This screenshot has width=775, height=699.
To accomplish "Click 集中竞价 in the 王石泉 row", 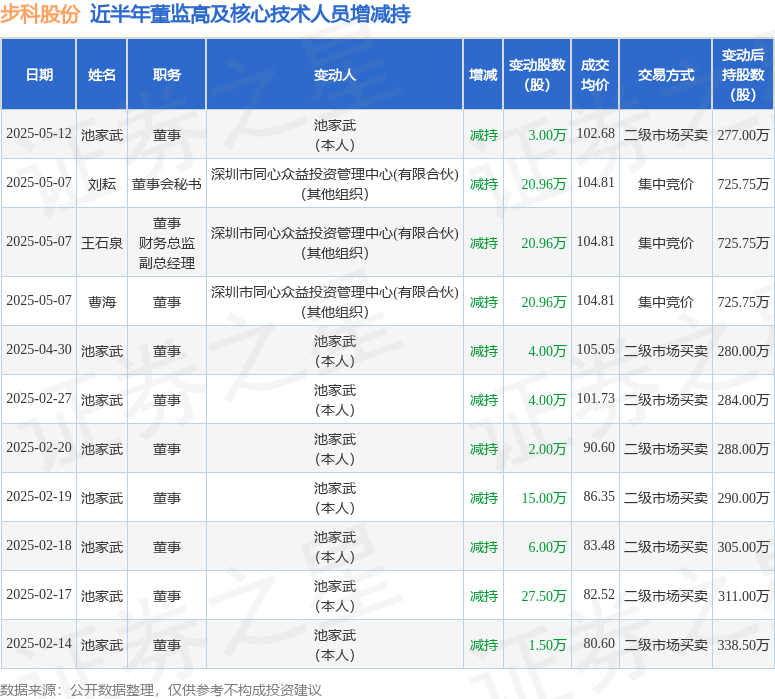I will [x=666, y=243].
